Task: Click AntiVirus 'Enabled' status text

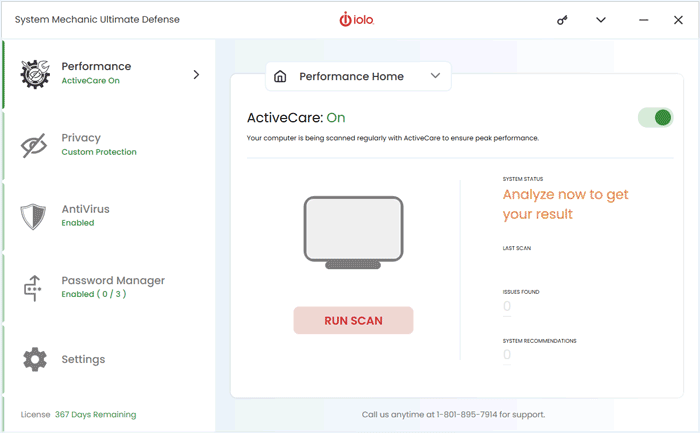Action: (x=78, y=223)
